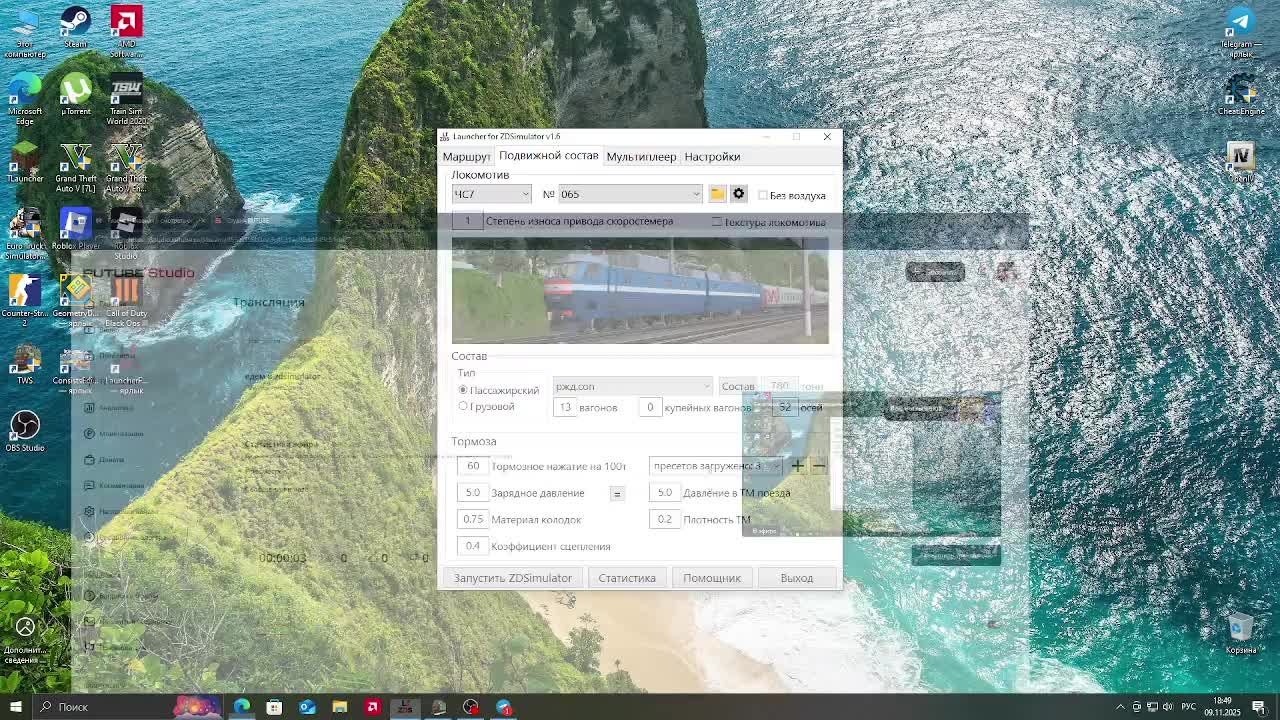1280x720 pixels.
Task: Open locomotive settings gear icon
Action: coord(738,194)
